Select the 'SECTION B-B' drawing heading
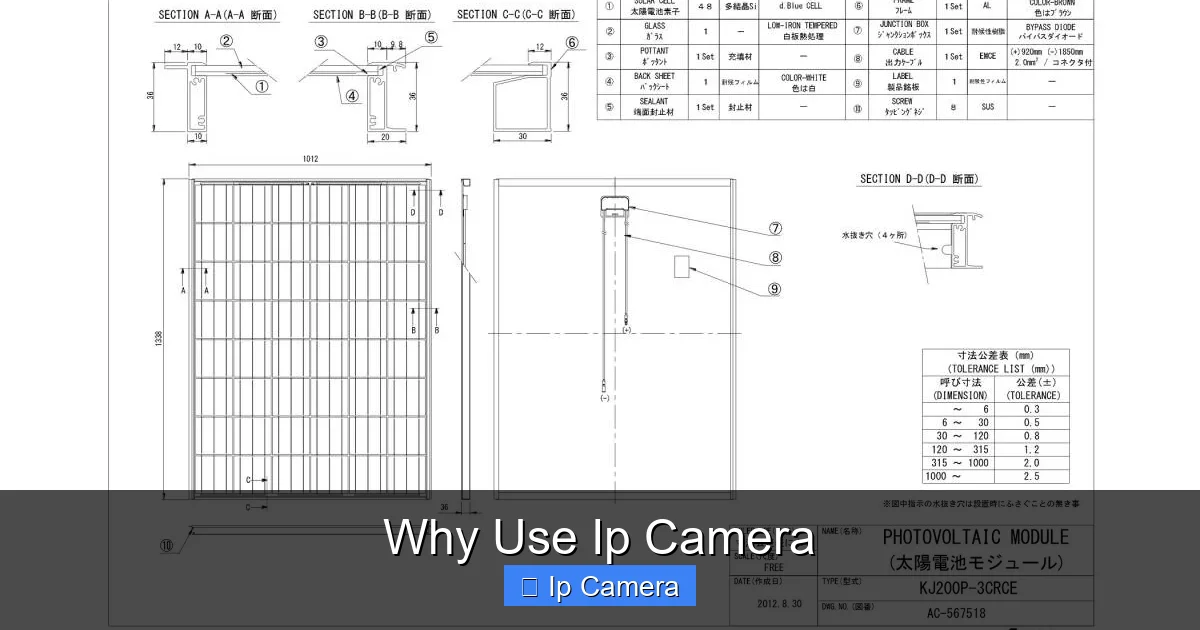This screenshot has width=1200, height=630. click(372, 15)
